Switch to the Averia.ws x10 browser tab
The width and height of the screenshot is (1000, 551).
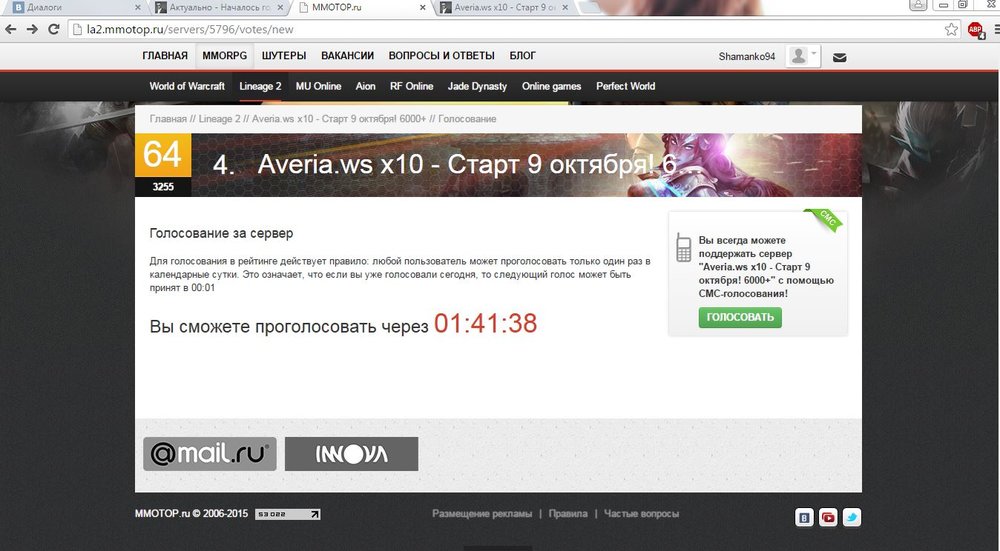pyautogui.click(x=498, y=8)
